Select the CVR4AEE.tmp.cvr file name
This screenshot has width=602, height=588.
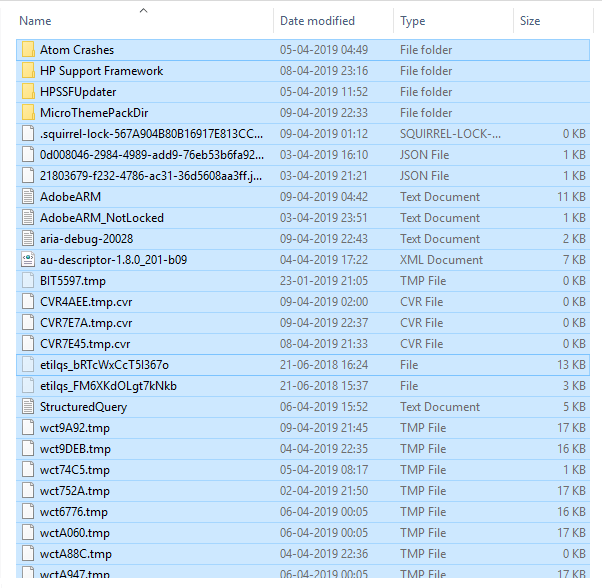pos(86,302)
